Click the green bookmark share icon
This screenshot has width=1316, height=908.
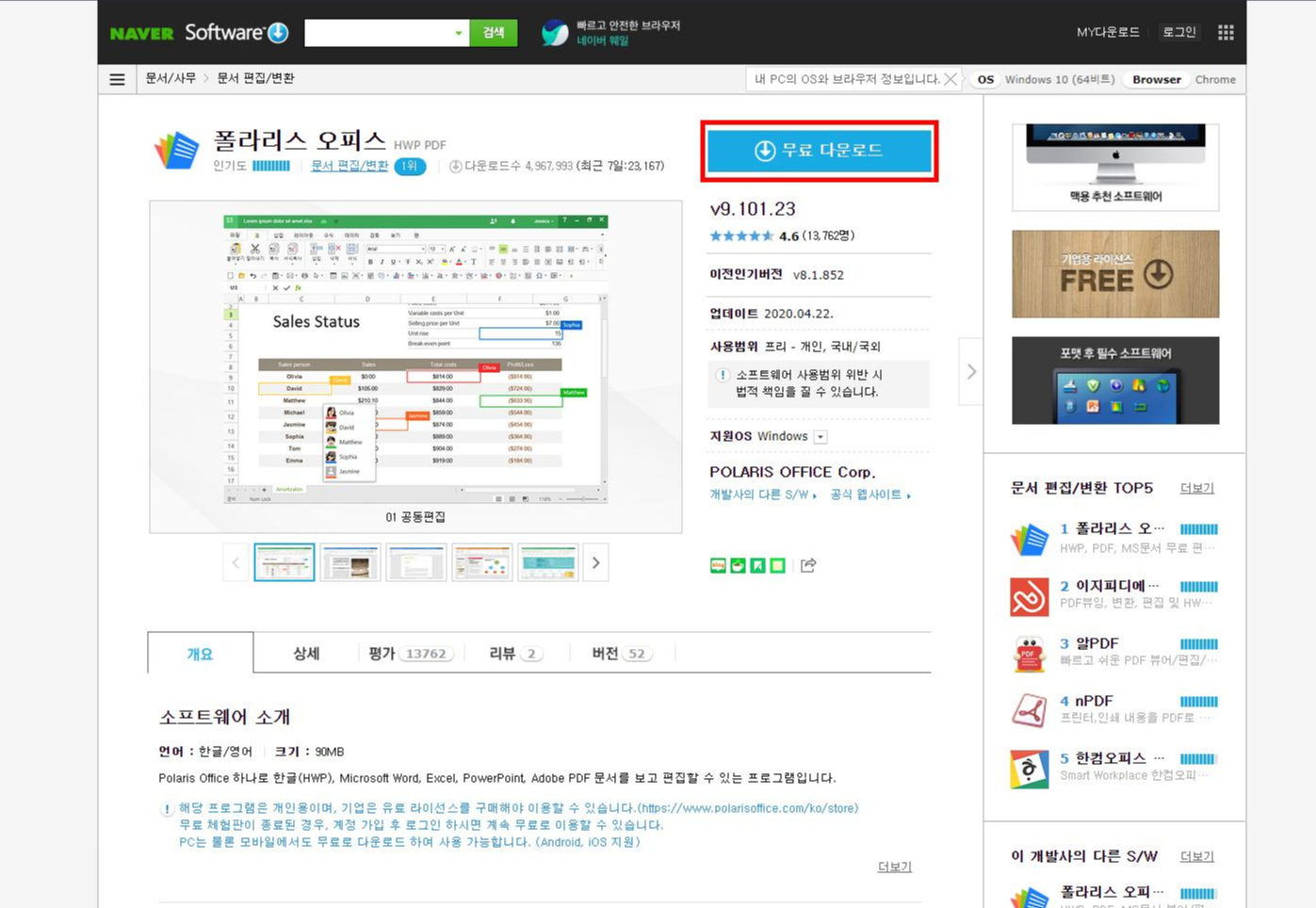click(757, 565)
